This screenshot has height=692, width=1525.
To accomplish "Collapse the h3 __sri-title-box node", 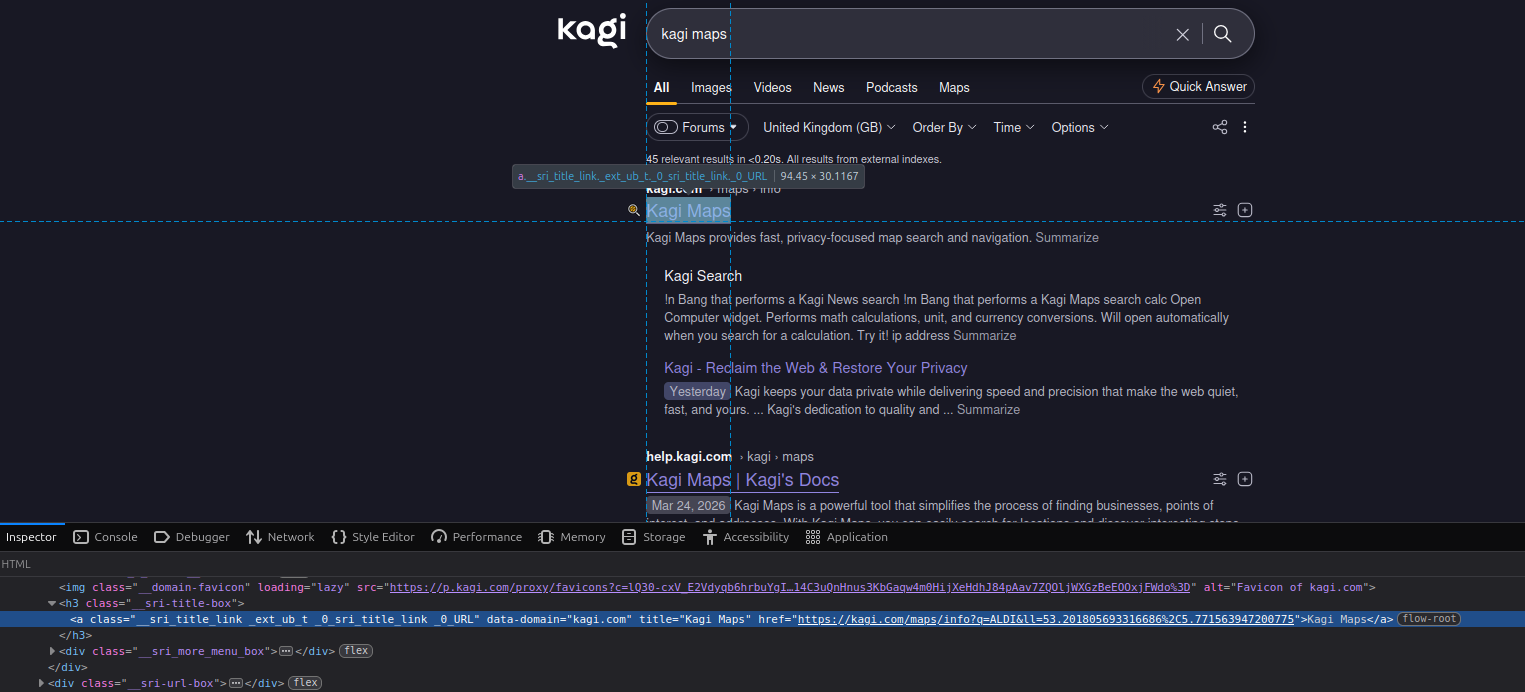I will (x=52, y=603).
